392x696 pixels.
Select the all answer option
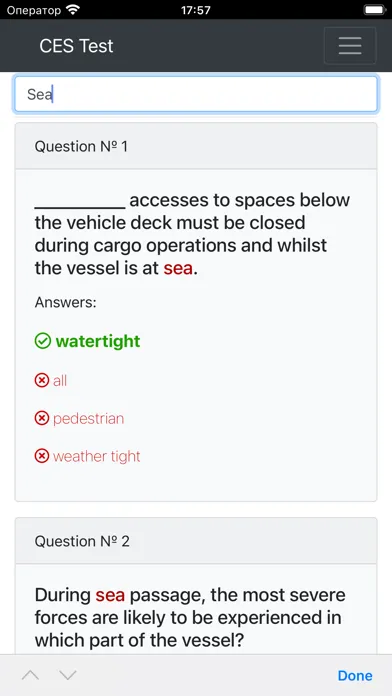point(60,381)
